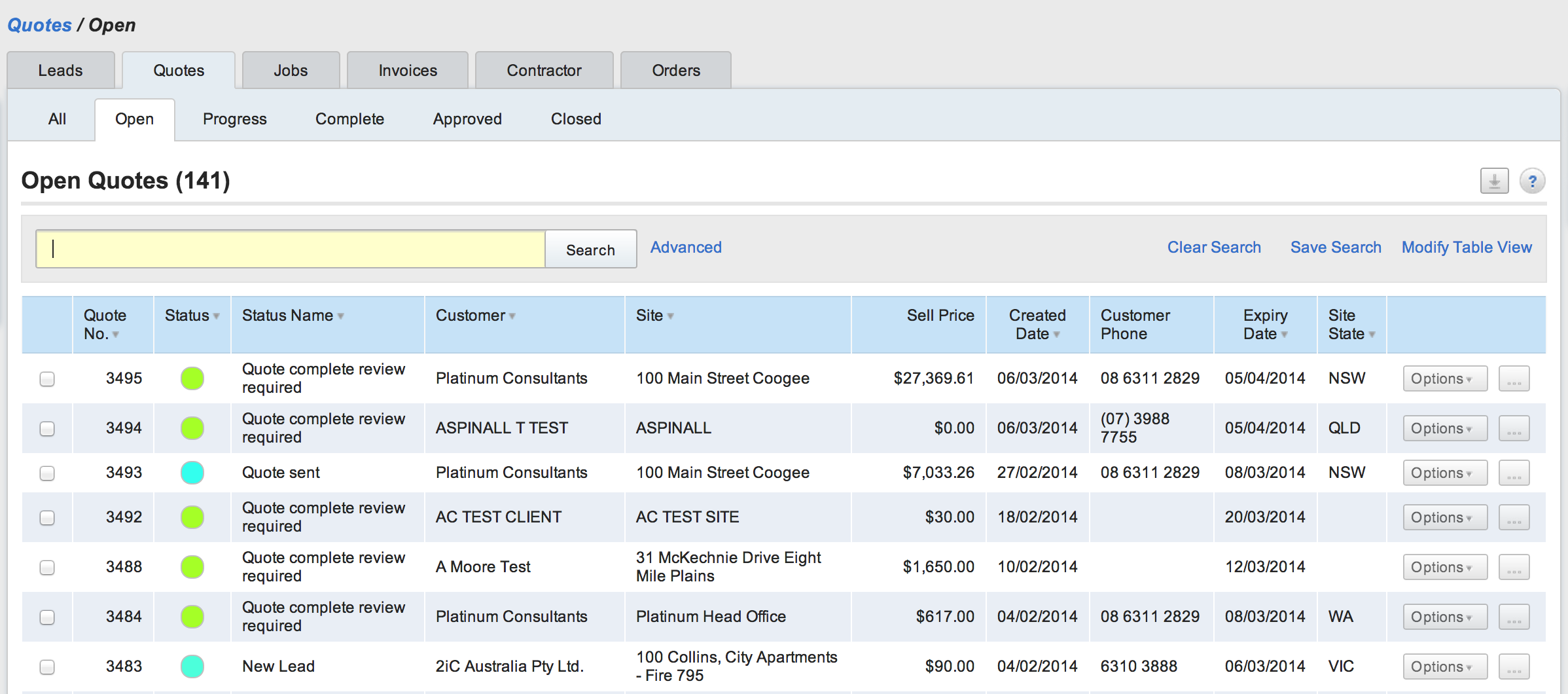Select the Approved sub-tab
The image size is (1568, 694).
tap(467, 119)
